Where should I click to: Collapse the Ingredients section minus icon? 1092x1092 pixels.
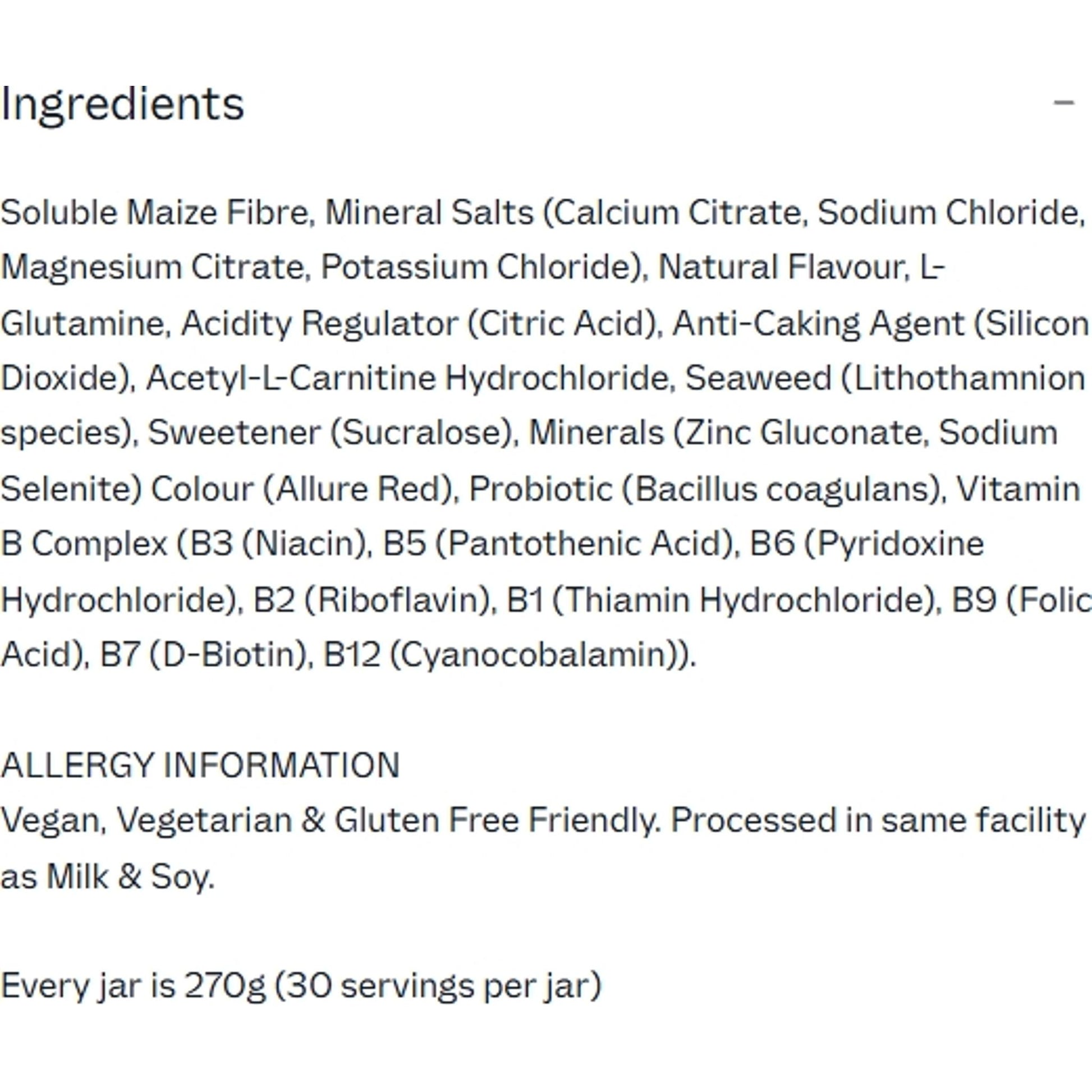(x=1063, y=103)
